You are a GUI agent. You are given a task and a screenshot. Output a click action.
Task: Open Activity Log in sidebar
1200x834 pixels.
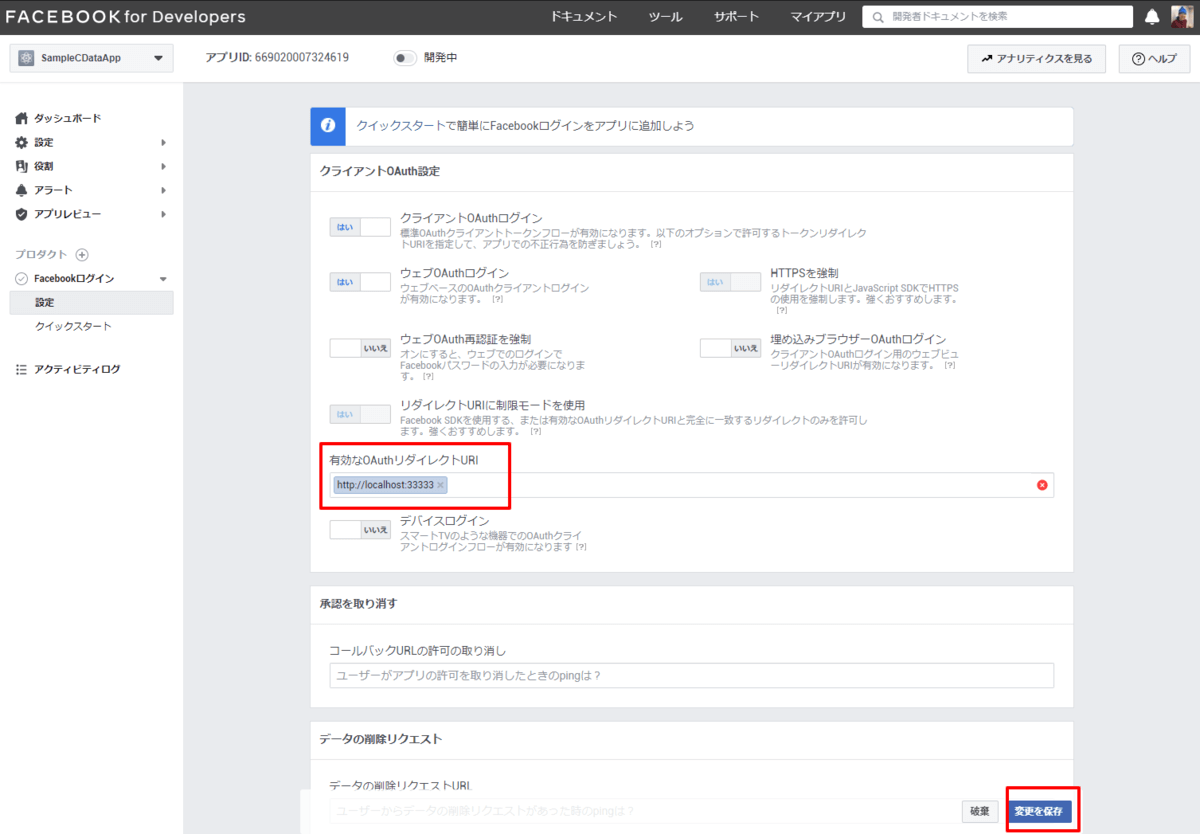tap(77, 370)
